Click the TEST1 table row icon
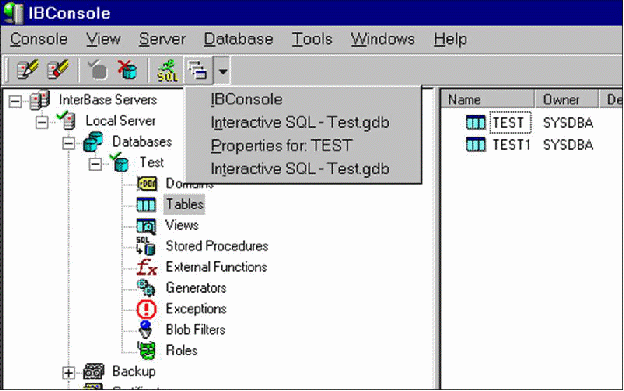The height and width of the screenshot is (391, 624). coord(476,144)
